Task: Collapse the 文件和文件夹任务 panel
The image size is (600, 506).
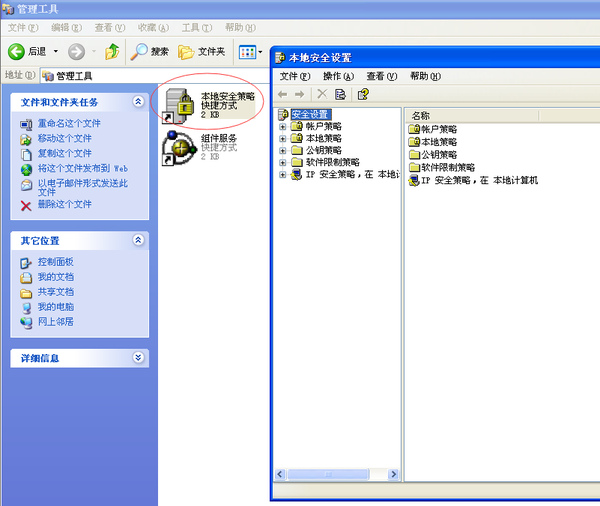Action: (x=138, y=101)
